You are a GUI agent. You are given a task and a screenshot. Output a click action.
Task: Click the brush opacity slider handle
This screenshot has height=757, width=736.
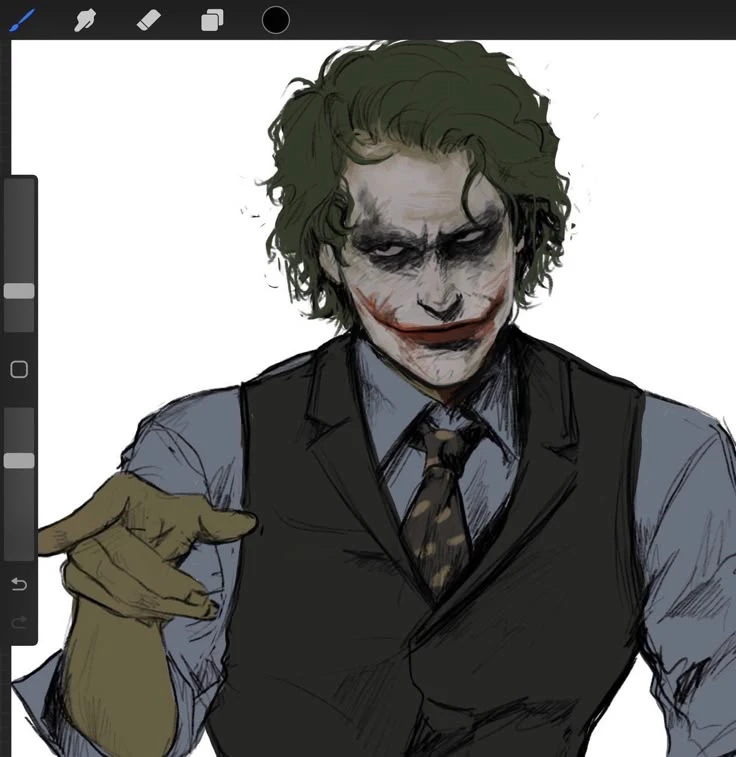tap(19, 461)
